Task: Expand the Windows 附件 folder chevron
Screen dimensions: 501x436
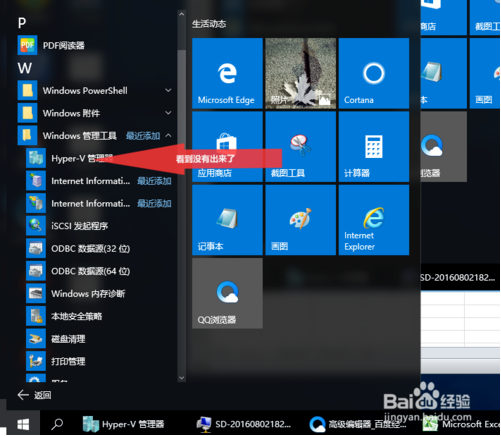Action: click(168, 113)
